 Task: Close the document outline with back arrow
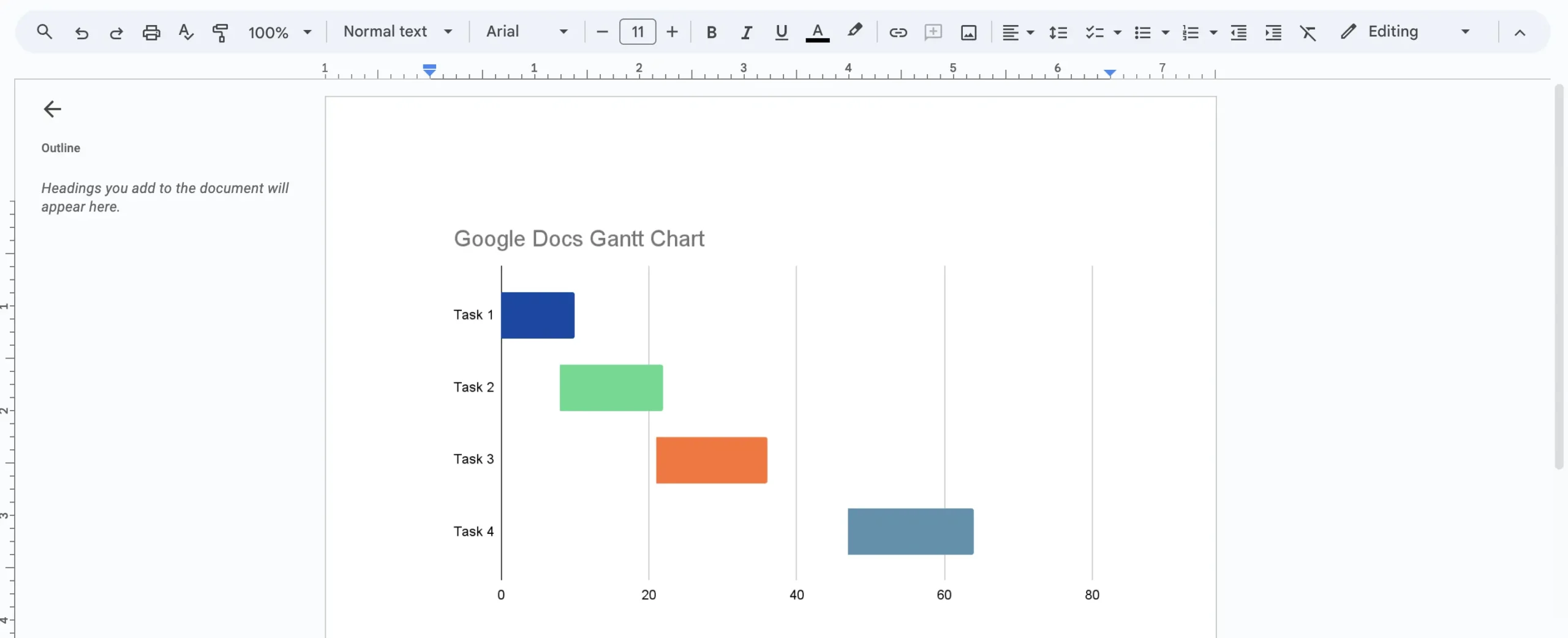point(52,109)
